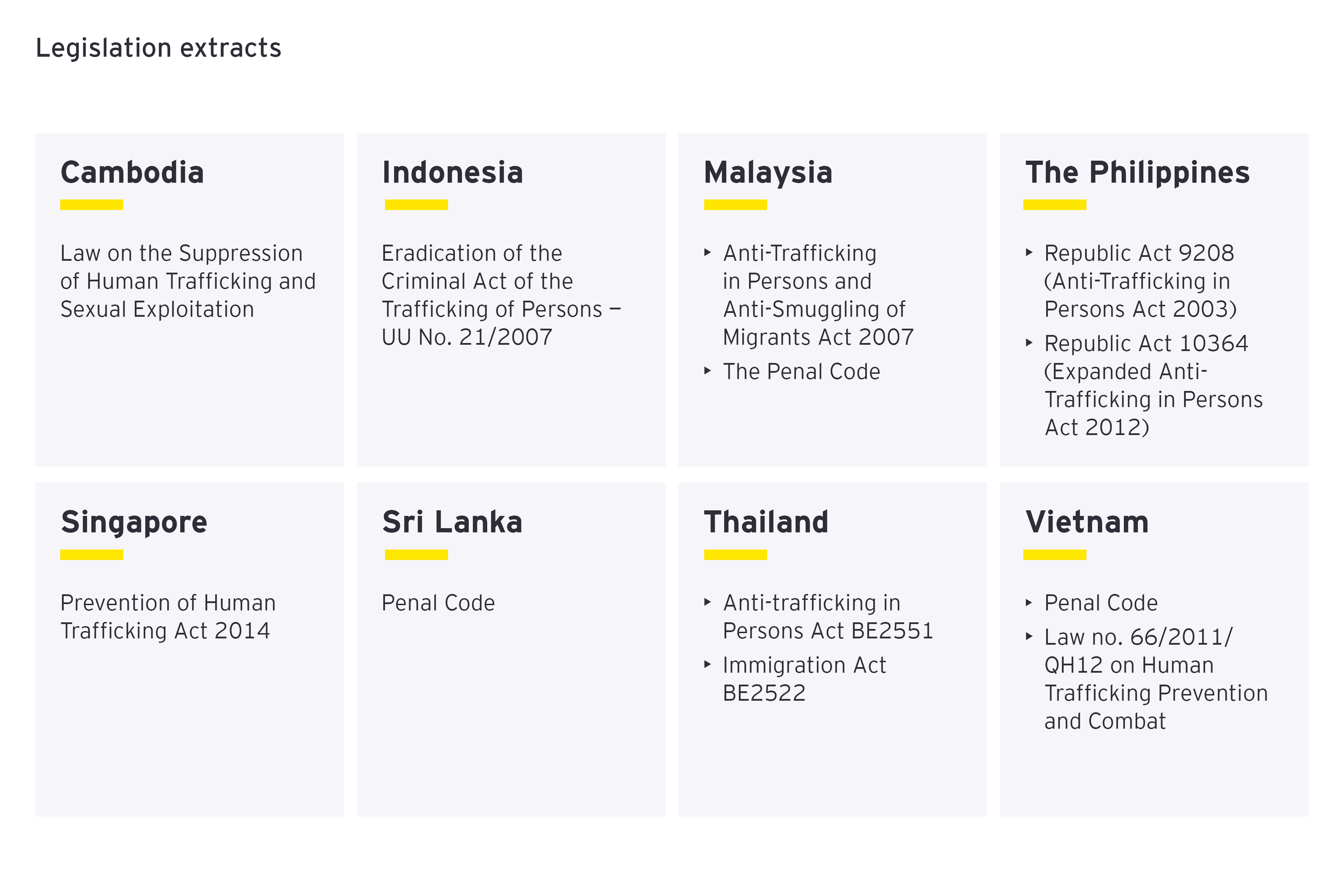Click the bullet arrow before Immigration Act BE2522
This screenshot has width=1344, height=896.
[x=707, y=664]
